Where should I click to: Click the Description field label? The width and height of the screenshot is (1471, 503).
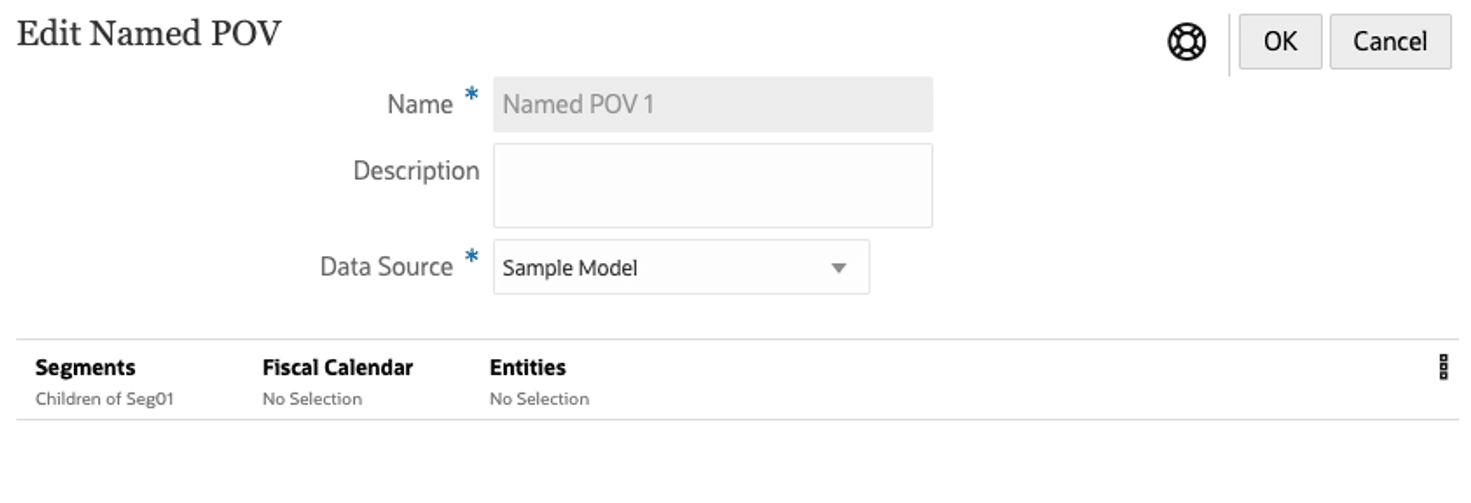coord(416,171)
